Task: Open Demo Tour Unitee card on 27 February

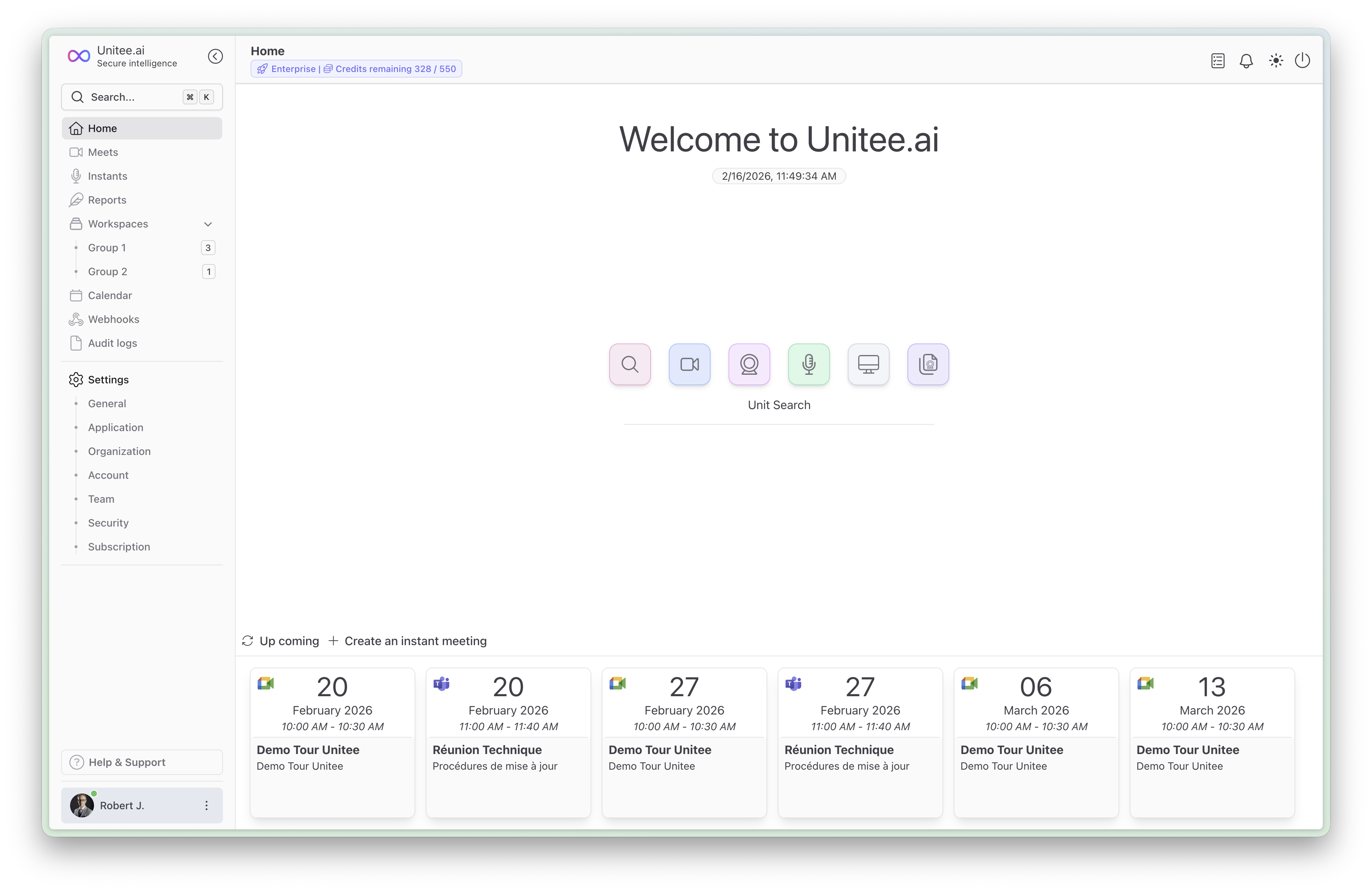Action: click(x=684, y=743)
